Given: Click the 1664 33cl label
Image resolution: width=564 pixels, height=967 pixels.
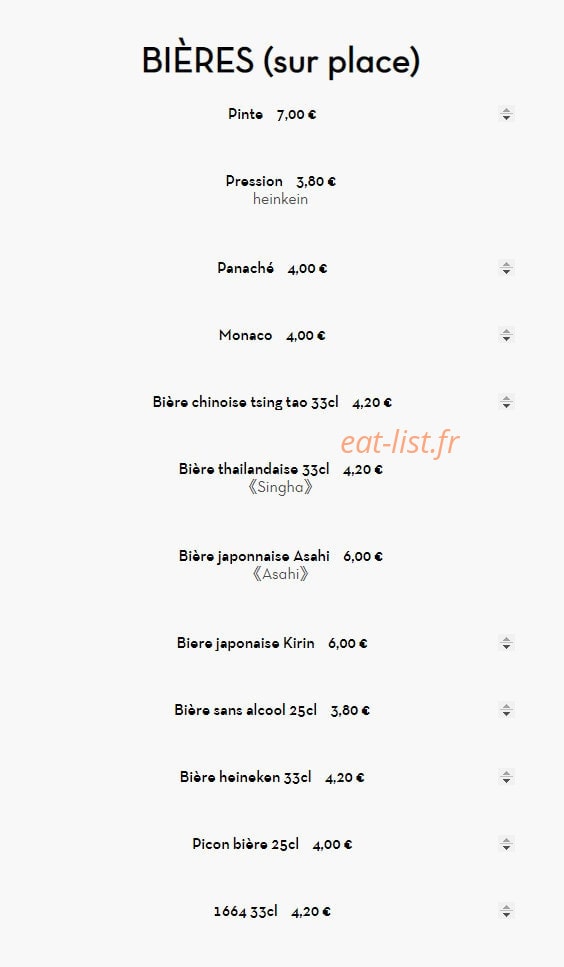Looking at the screenshot, I should point(245,911).
